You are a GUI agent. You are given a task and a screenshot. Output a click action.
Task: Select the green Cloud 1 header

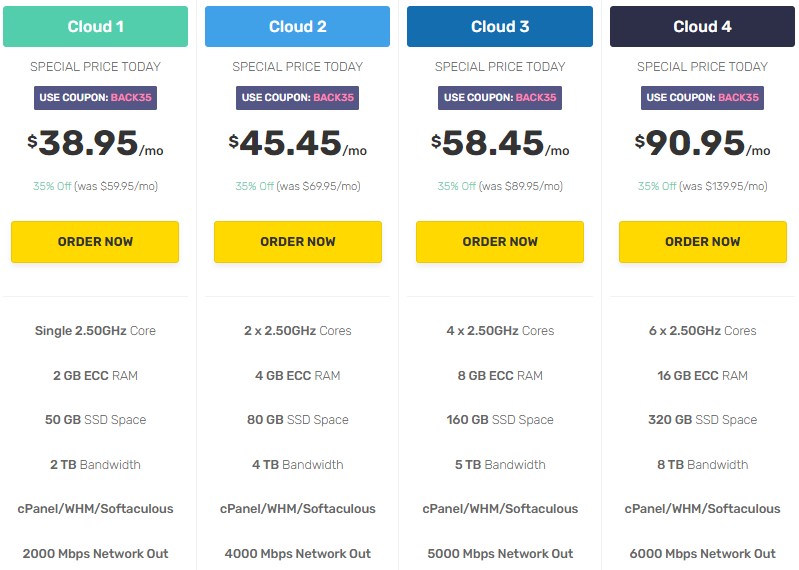point(95,27)
